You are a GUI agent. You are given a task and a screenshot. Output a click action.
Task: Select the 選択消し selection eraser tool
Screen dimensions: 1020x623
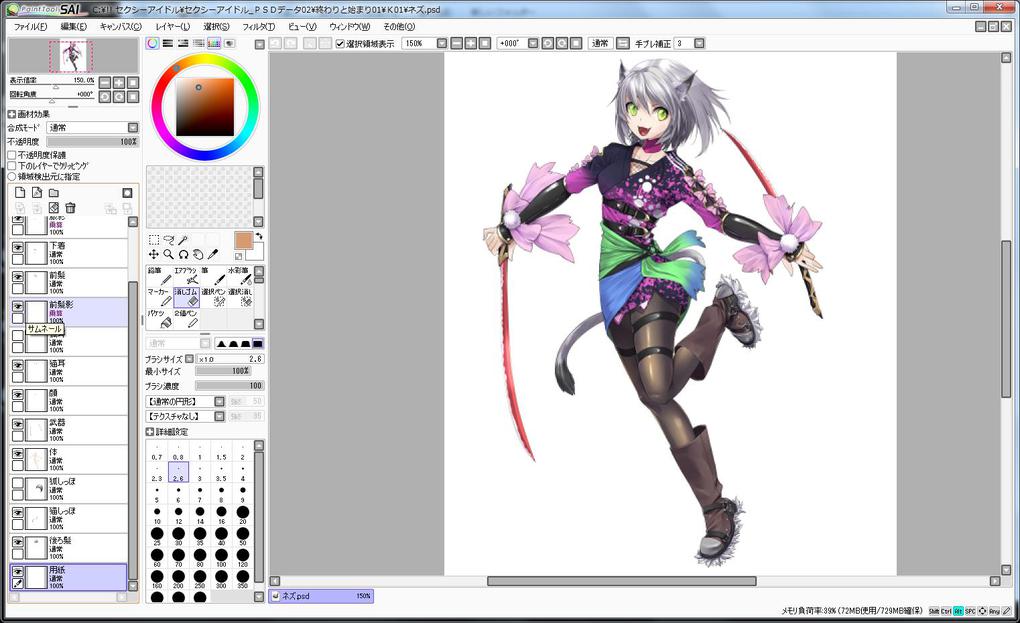tap(239, 297)
